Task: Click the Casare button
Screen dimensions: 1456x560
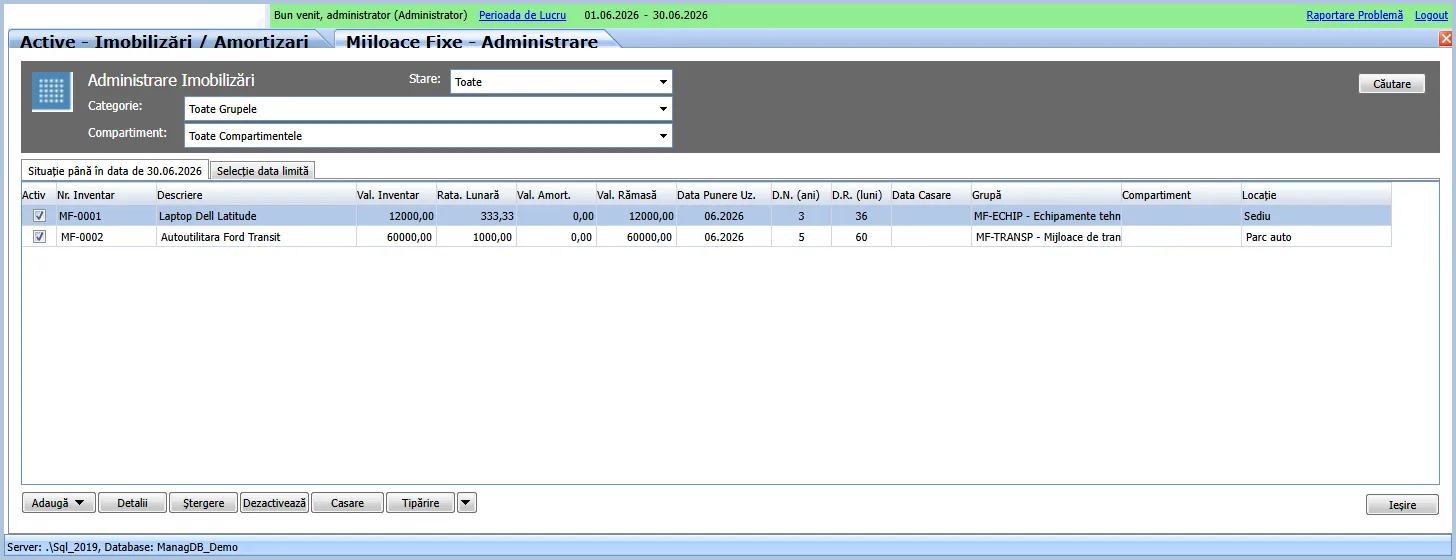Action: 347,503
